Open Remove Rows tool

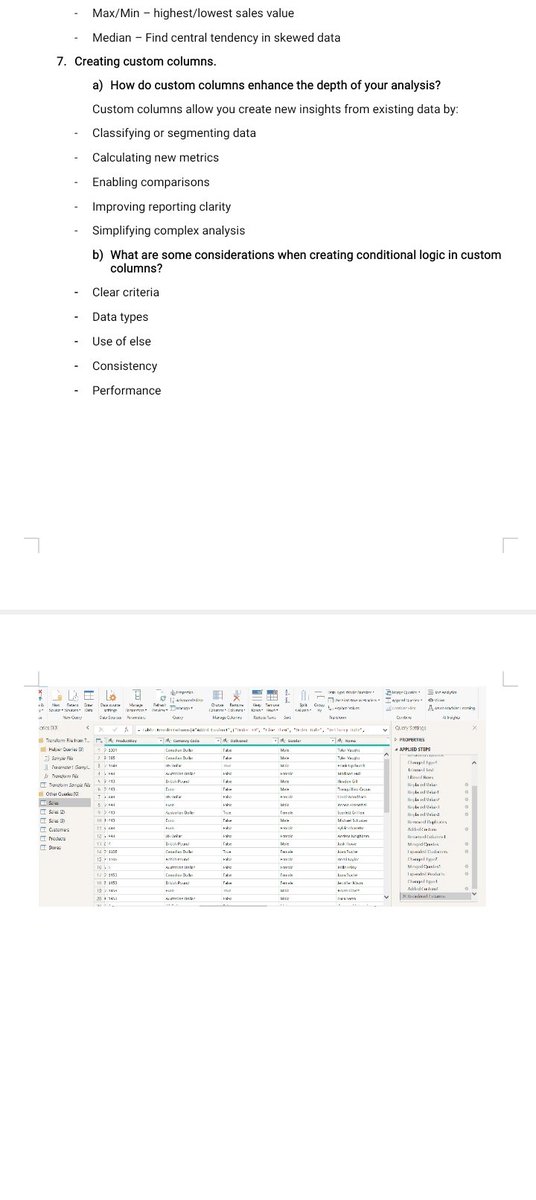click(x=273, y=700)
